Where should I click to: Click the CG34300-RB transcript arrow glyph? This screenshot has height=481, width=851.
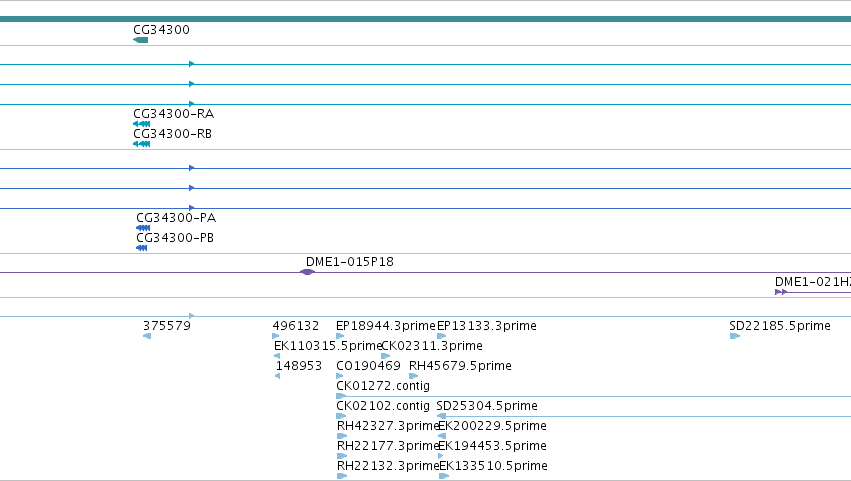[x=141, y=144]
